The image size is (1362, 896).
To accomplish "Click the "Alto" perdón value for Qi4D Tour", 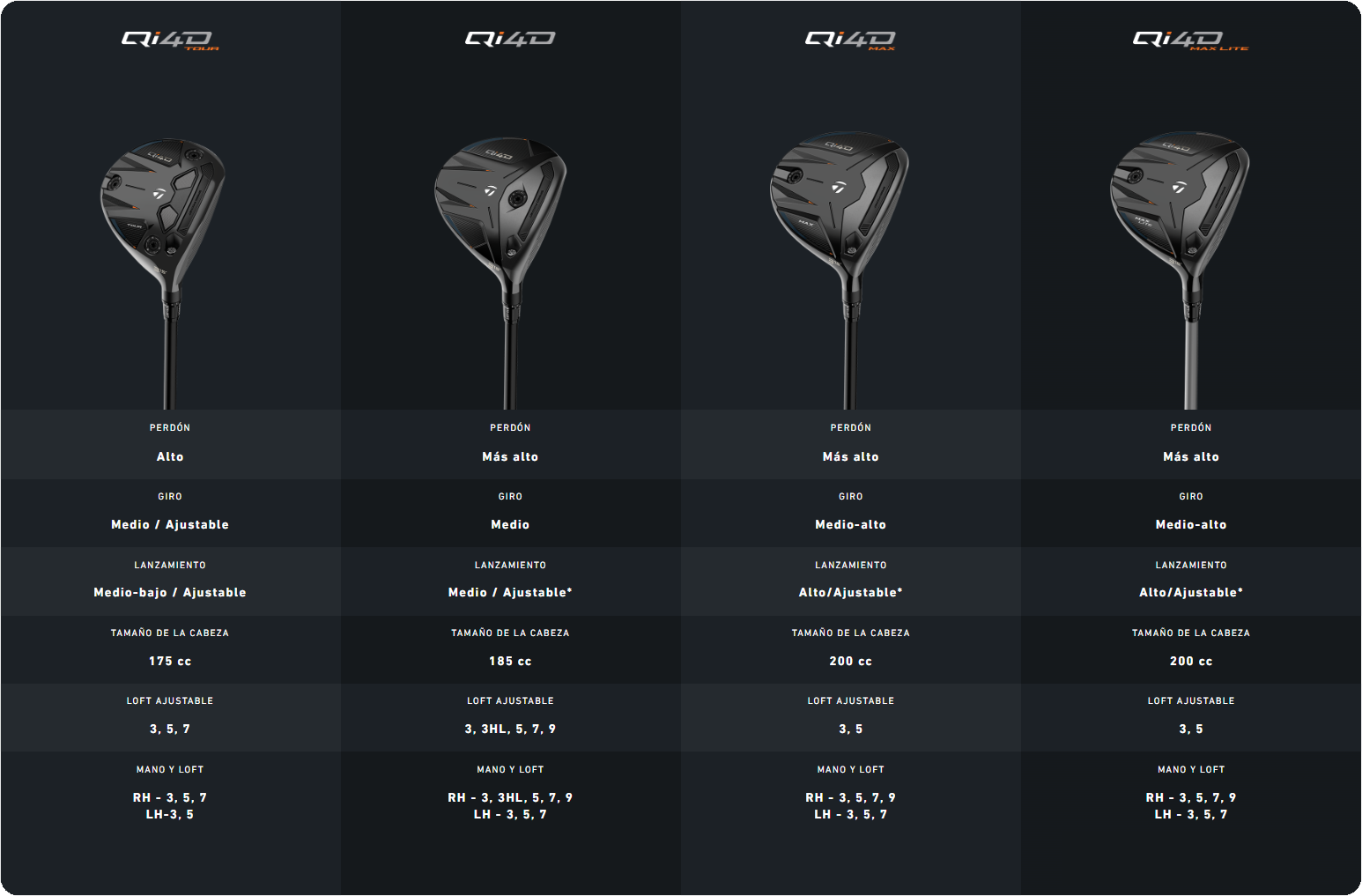I will [170, 456].
